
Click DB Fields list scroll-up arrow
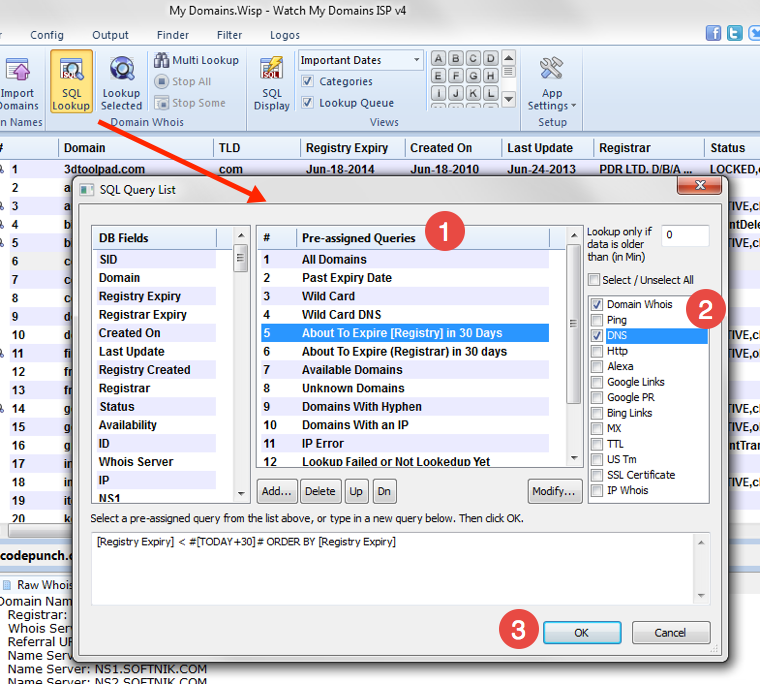point(241,235)
